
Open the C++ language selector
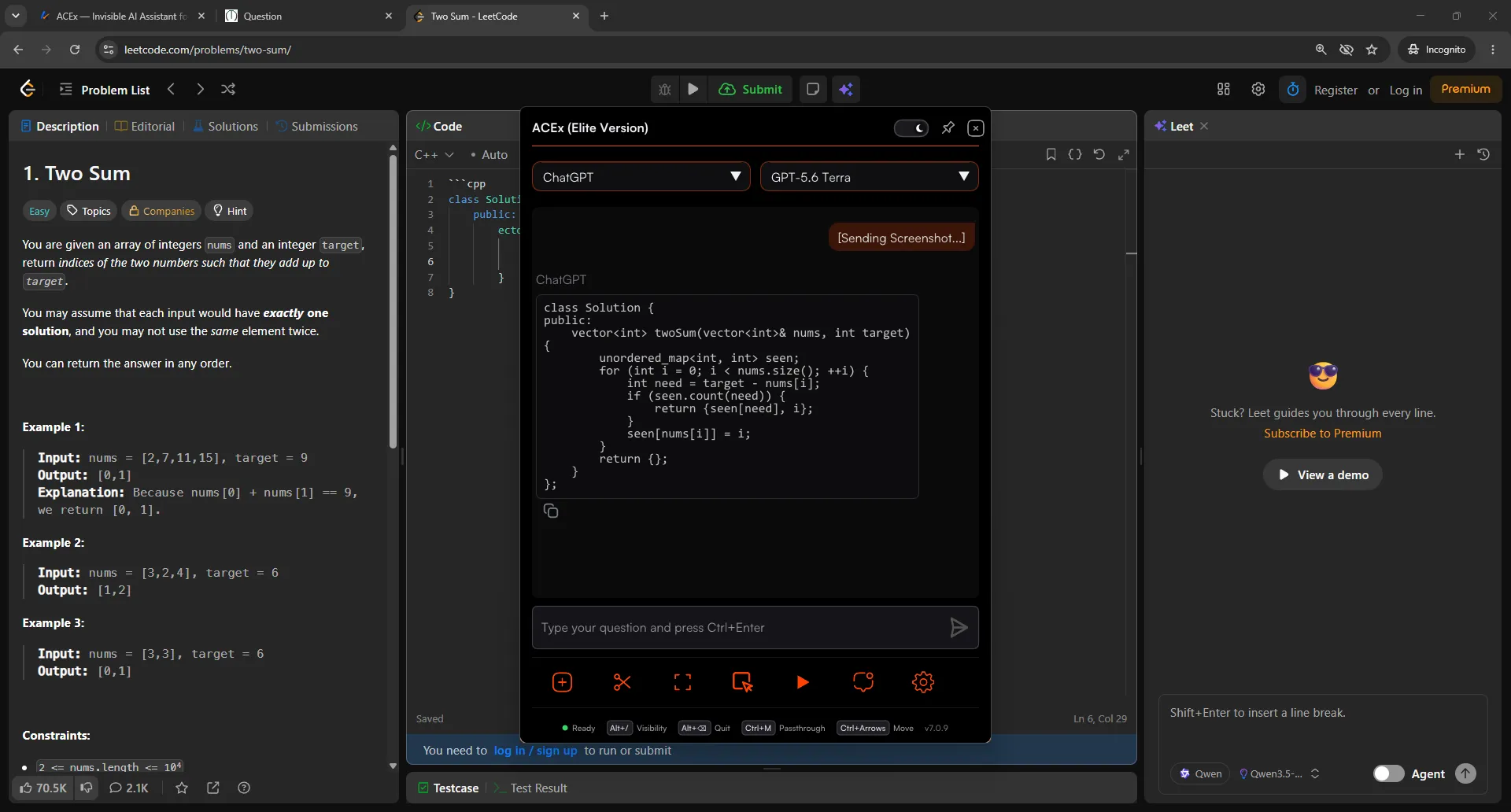434,154
